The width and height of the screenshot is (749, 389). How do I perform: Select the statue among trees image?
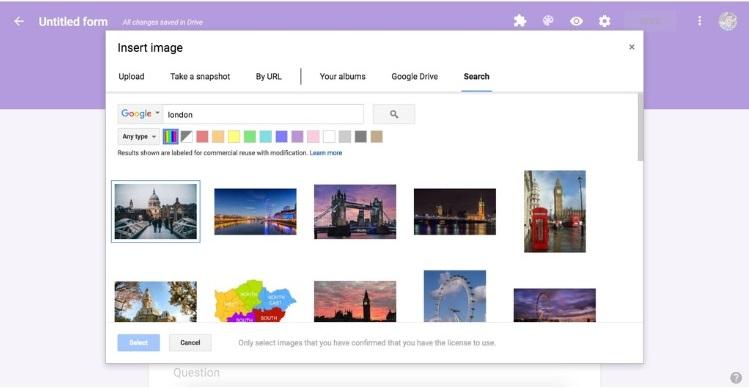156,301
